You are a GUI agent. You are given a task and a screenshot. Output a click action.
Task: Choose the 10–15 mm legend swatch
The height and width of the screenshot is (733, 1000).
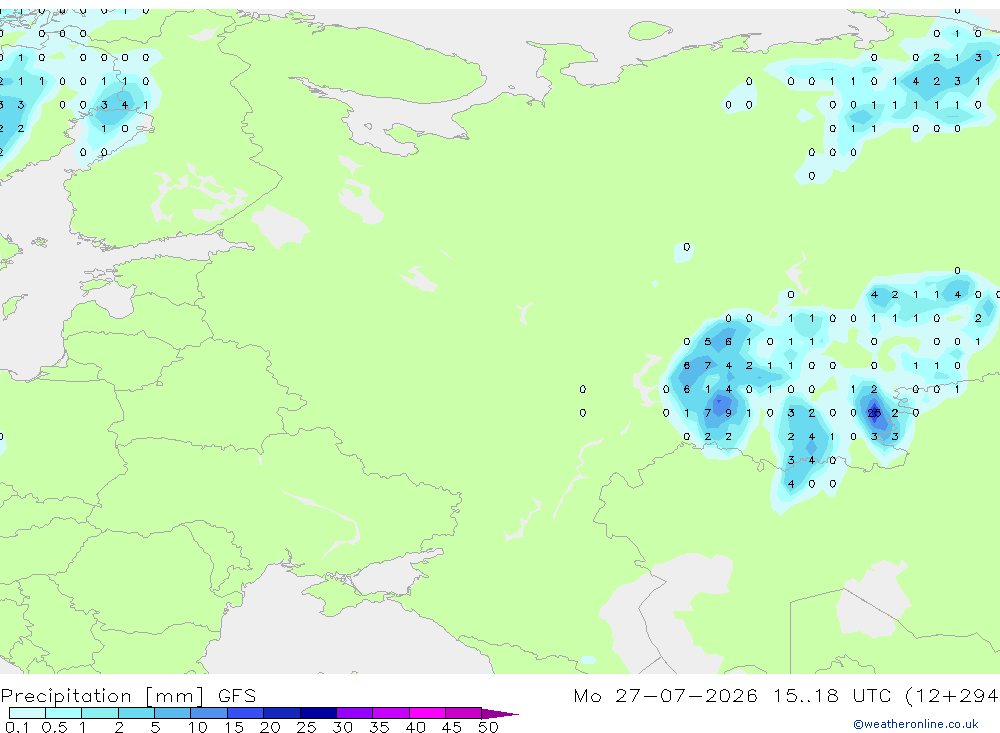point(209,713)
